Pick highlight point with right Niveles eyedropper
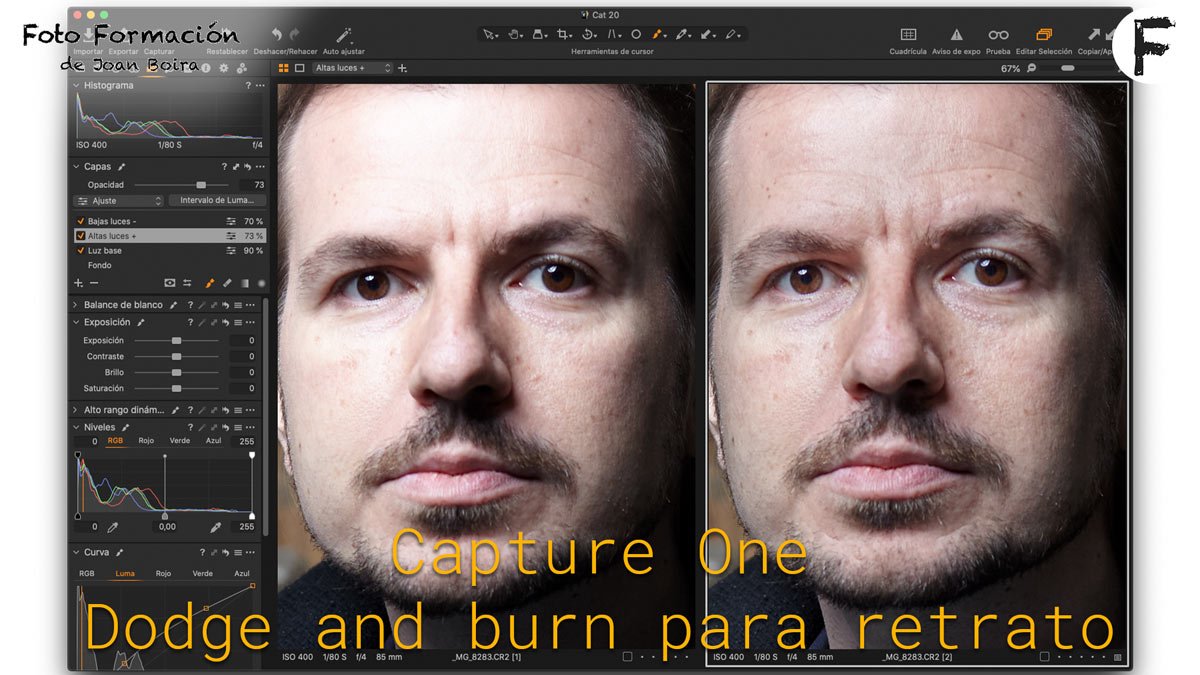1200x675 pixels. click(215, 527)
